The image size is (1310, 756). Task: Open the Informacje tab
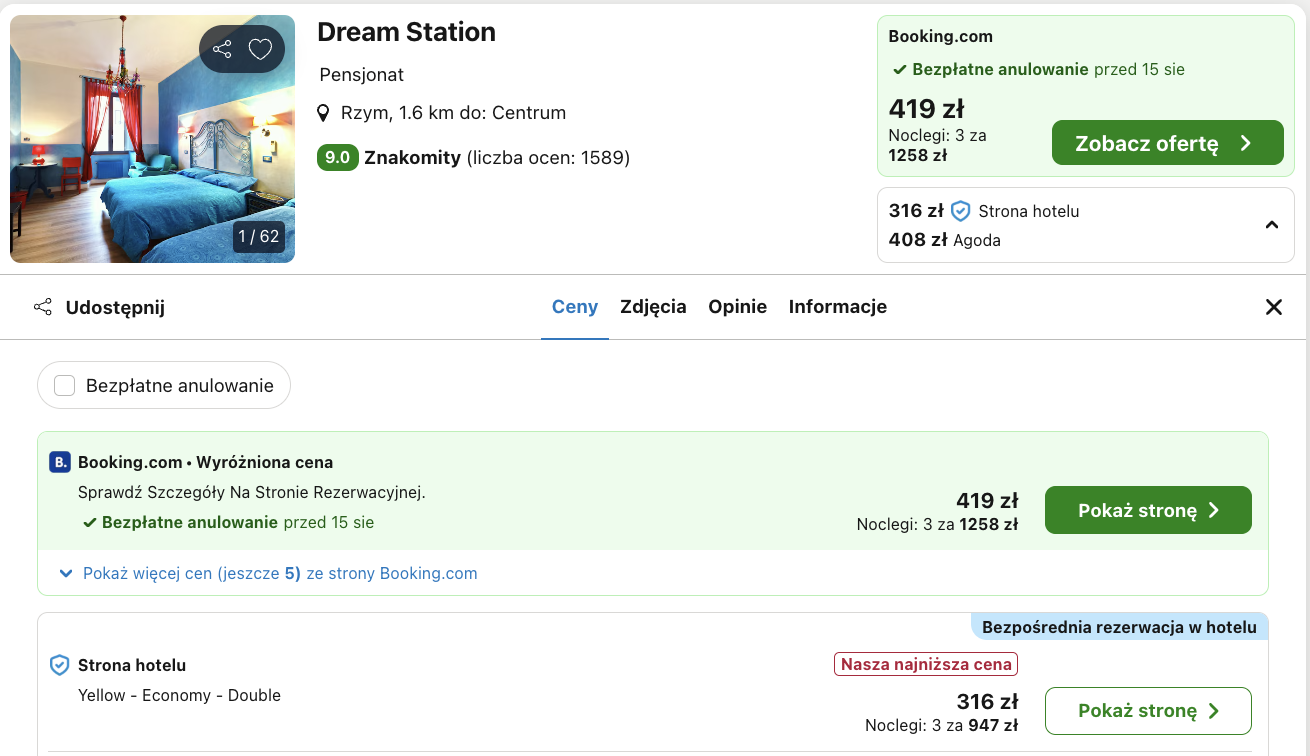coord(838,307)
